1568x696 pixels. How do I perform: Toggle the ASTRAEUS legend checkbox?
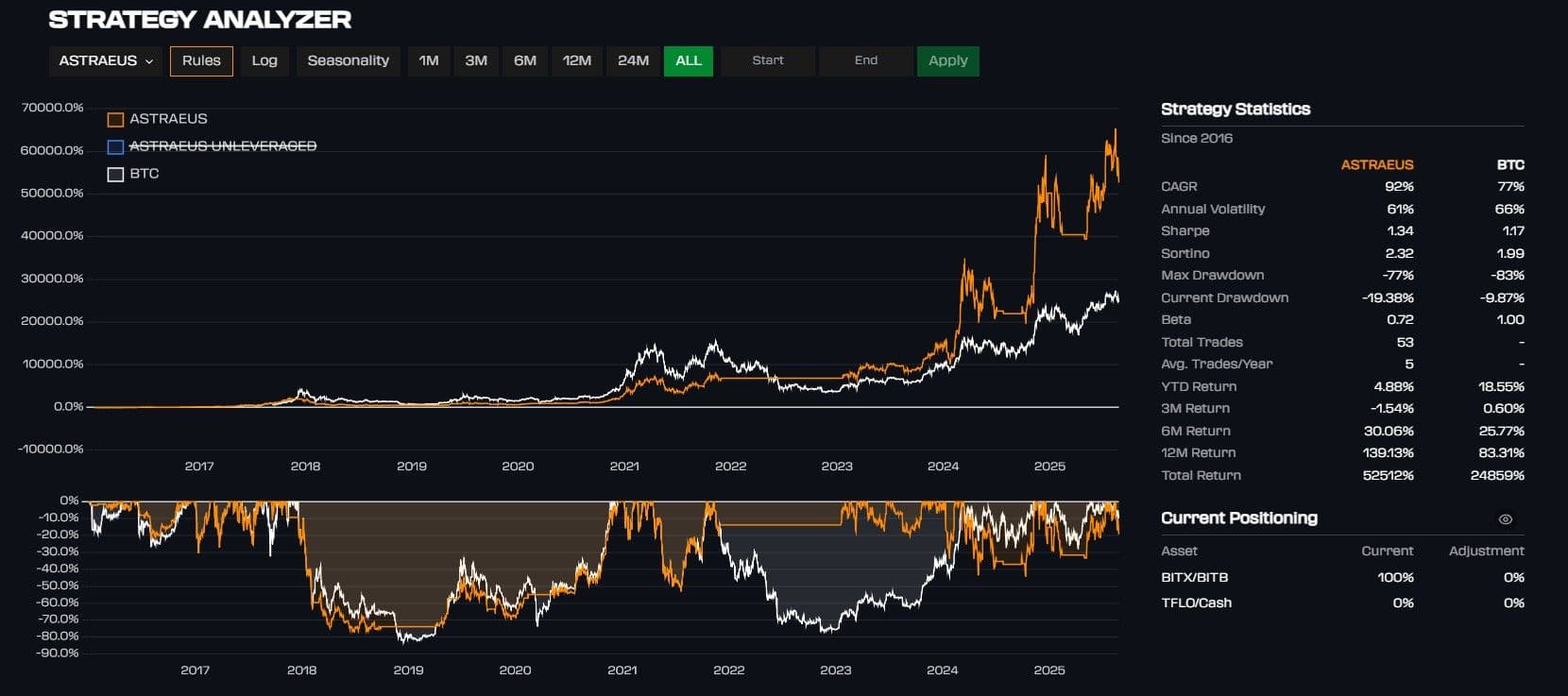115,119
